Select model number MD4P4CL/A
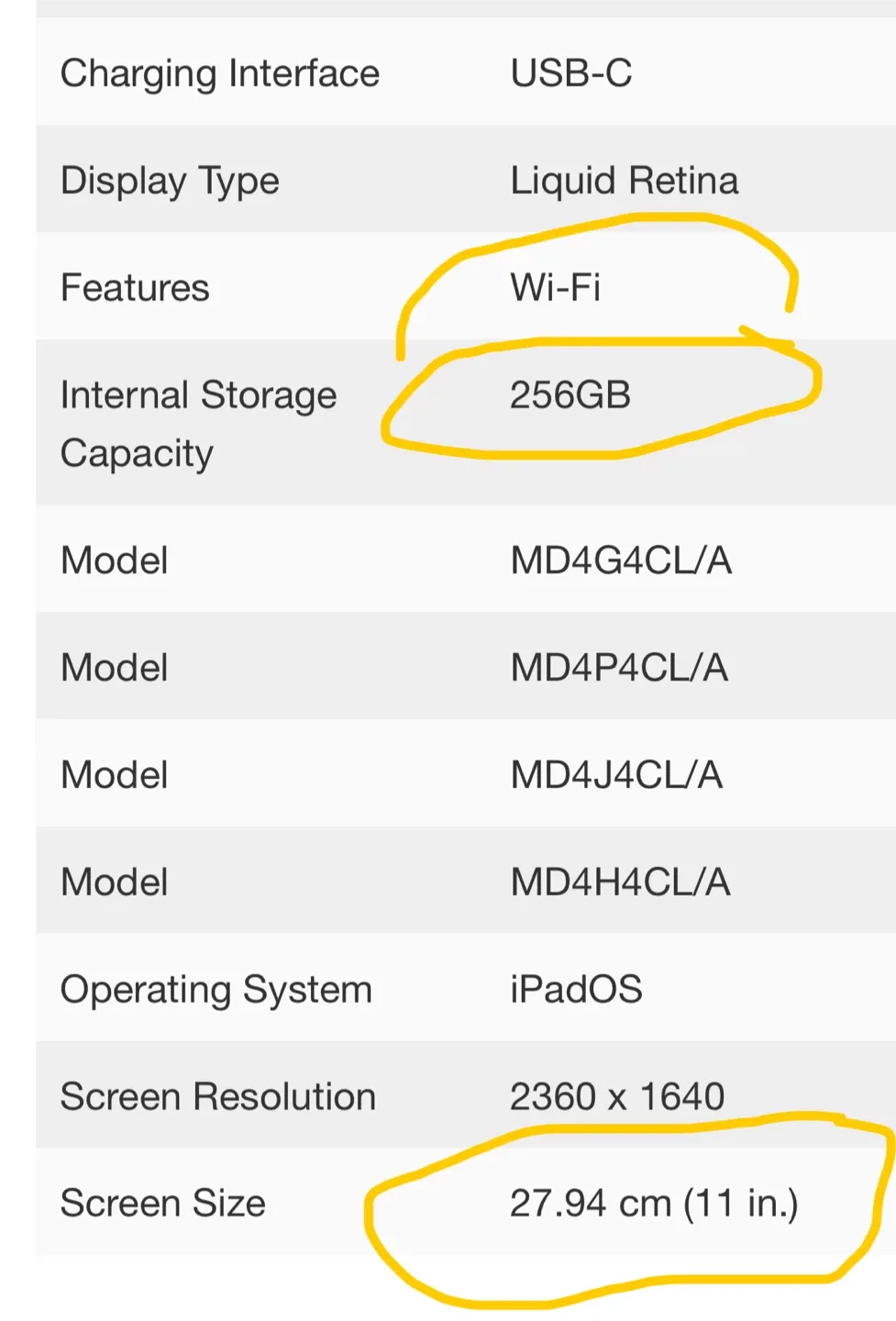 tap(619, 668)
